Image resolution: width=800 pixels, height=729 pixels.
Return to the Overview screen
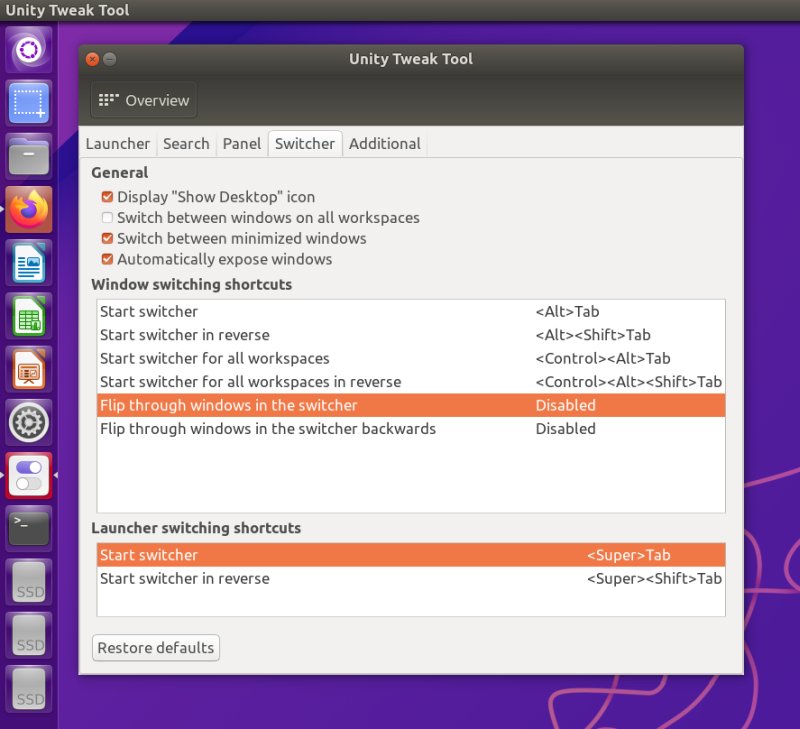[x=145, y=100]
